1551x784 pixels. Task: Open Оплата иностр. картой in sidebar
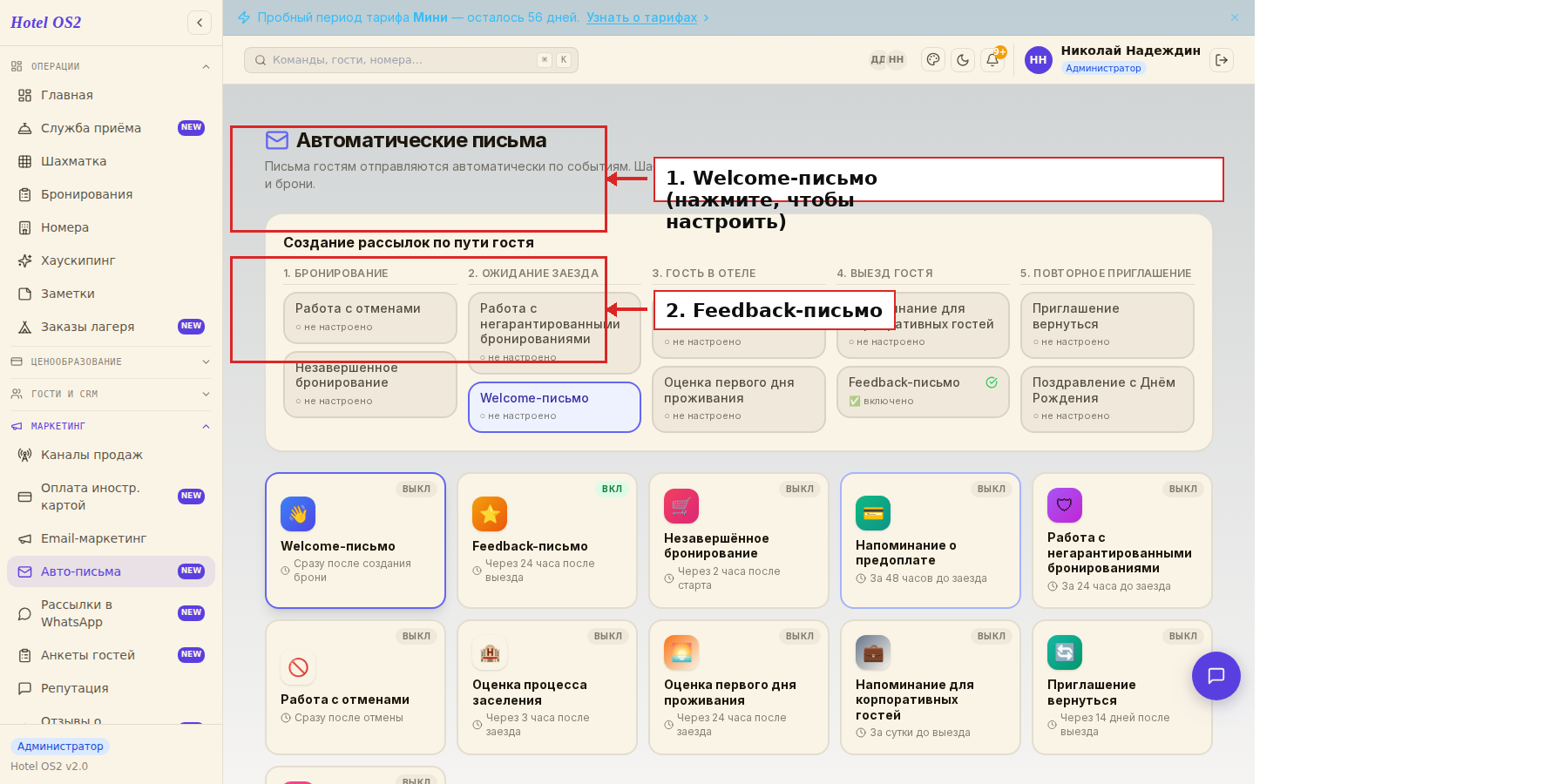(x=111, y=497)
